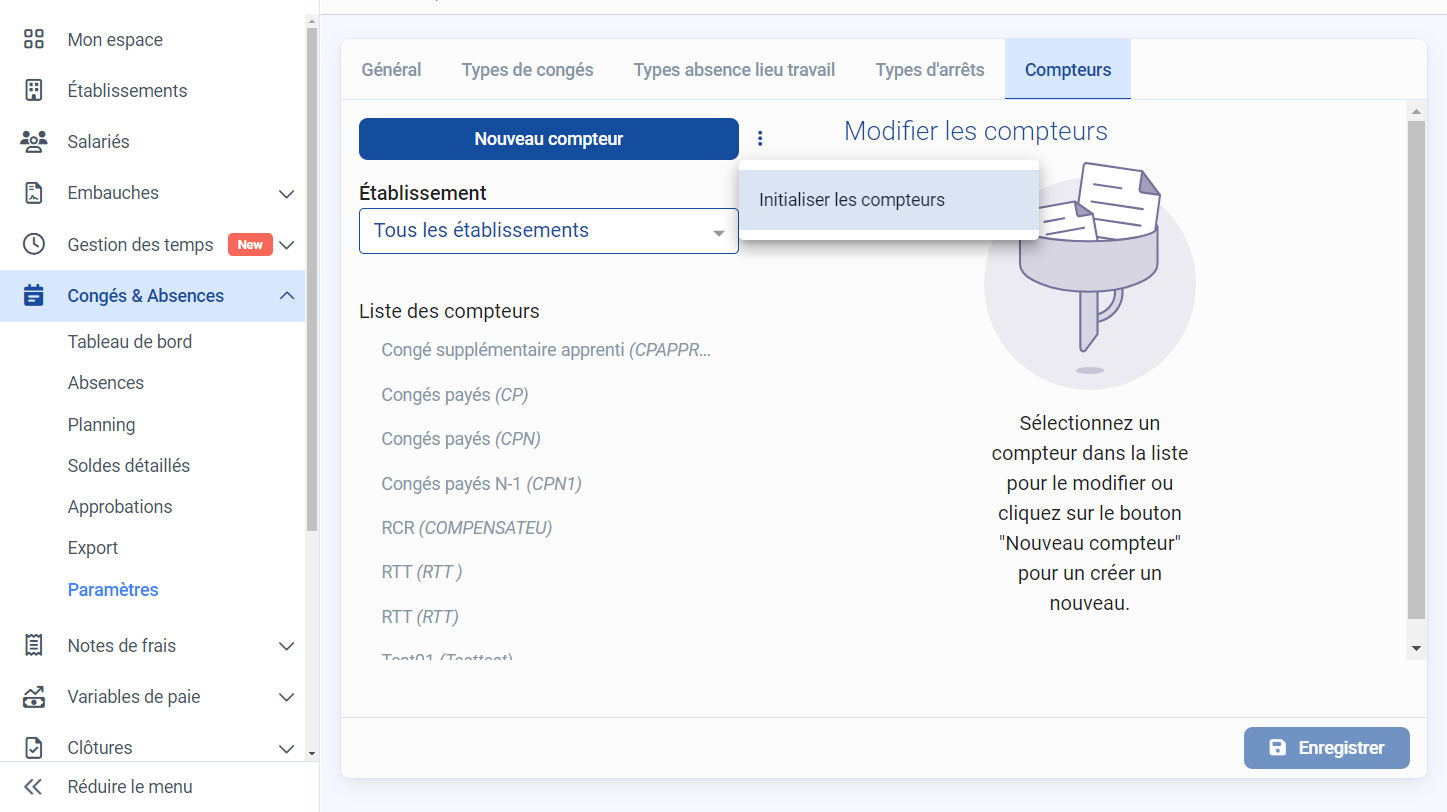This screenshot has width=1447, height=812.
Task: Click the Enregistrer button
Action: [1327, 748]
